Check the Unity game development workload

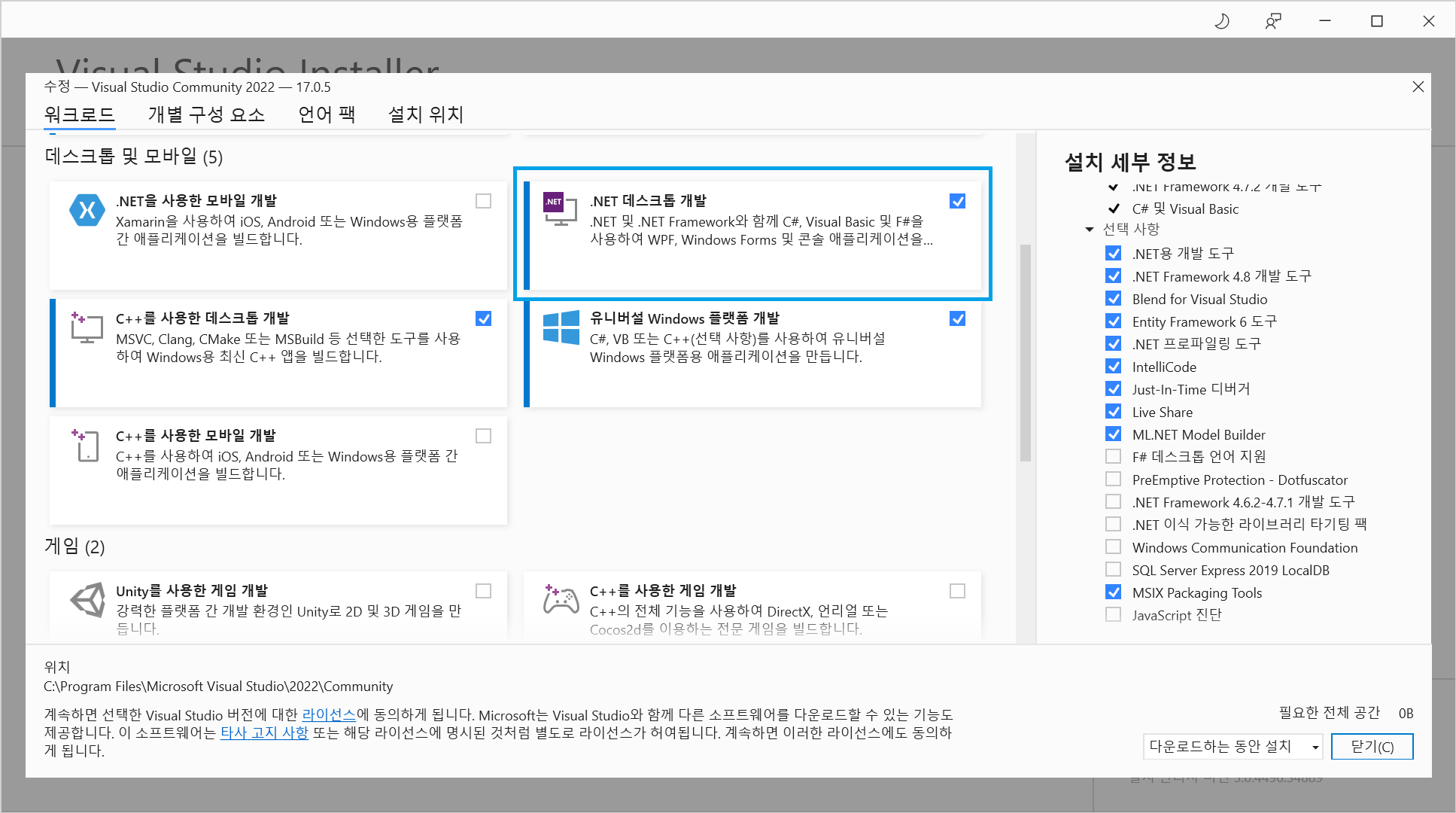pos(484,591)
